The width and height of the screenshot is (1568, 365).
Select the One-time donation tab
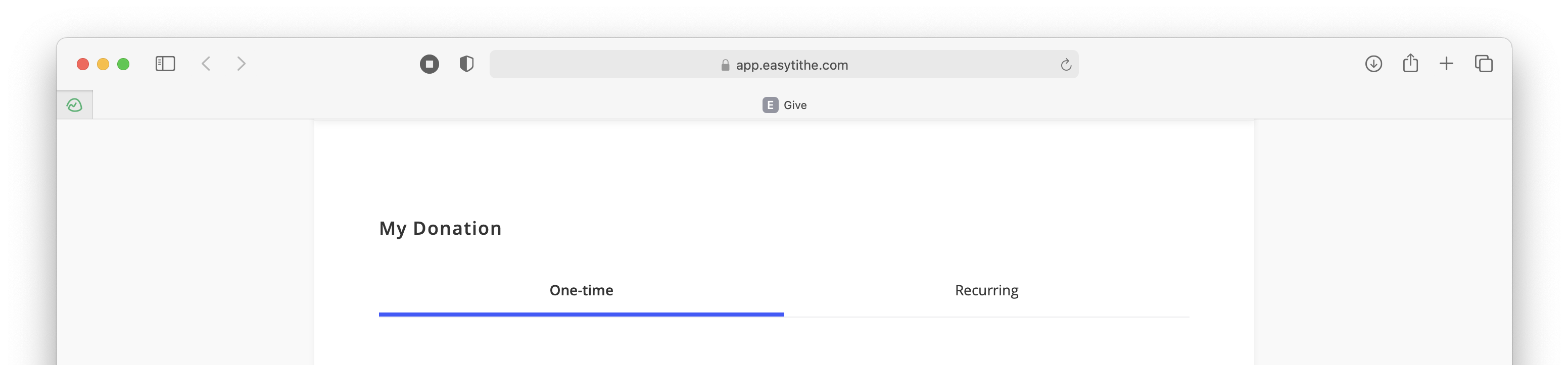581,291
